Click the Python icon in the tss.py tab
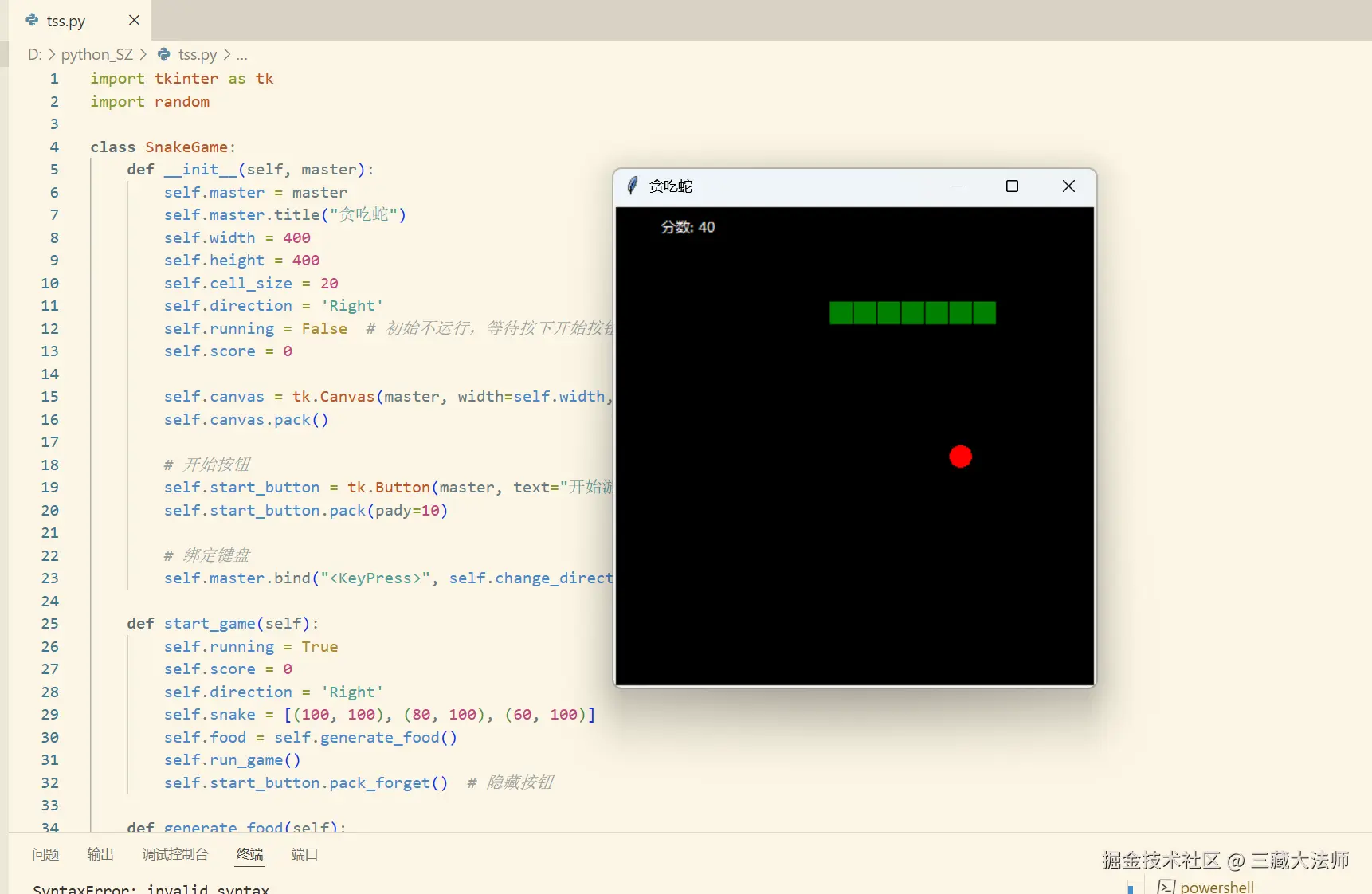1372x894 pixels. point(32,20)
